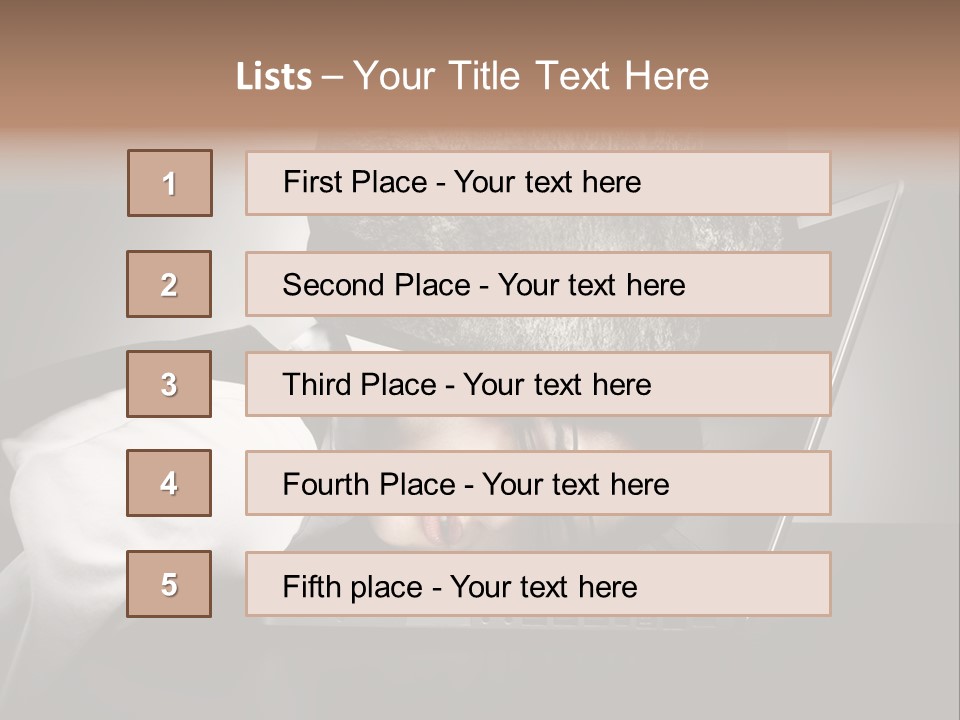The height and width of the screenshot is (720, 960).
Task: Click the word 'Fifth' in the last bar
Action: [x=311, y=586]
